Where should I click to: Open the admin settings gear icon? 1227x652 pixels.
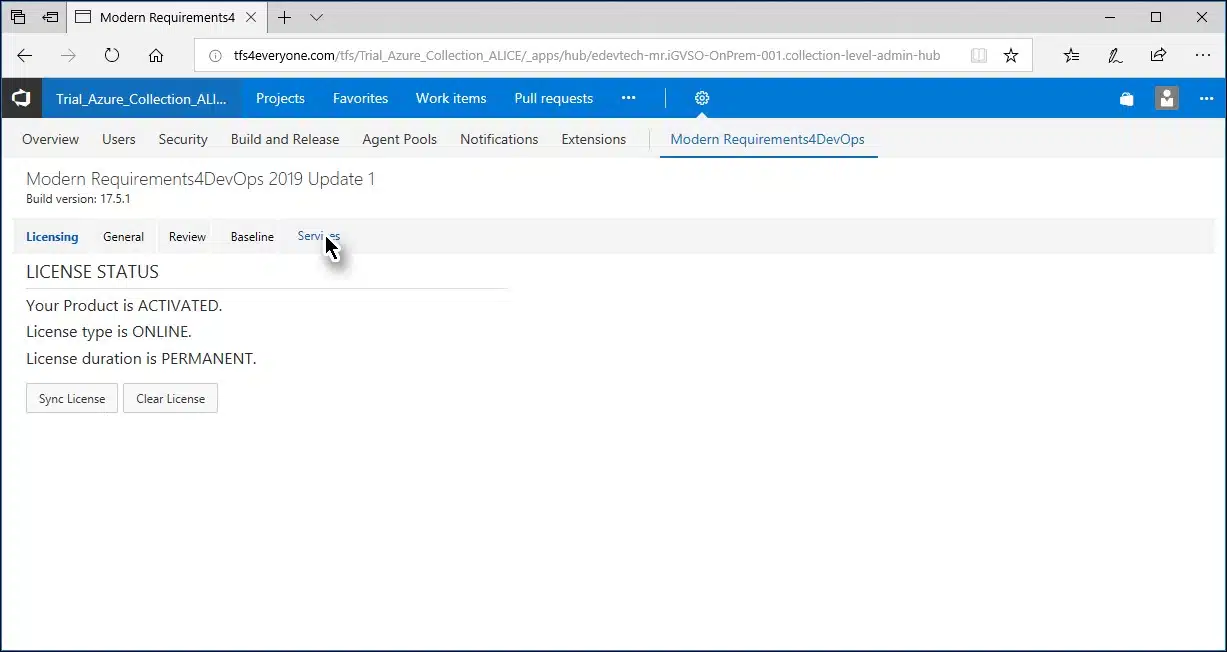(x=702, y=98)
